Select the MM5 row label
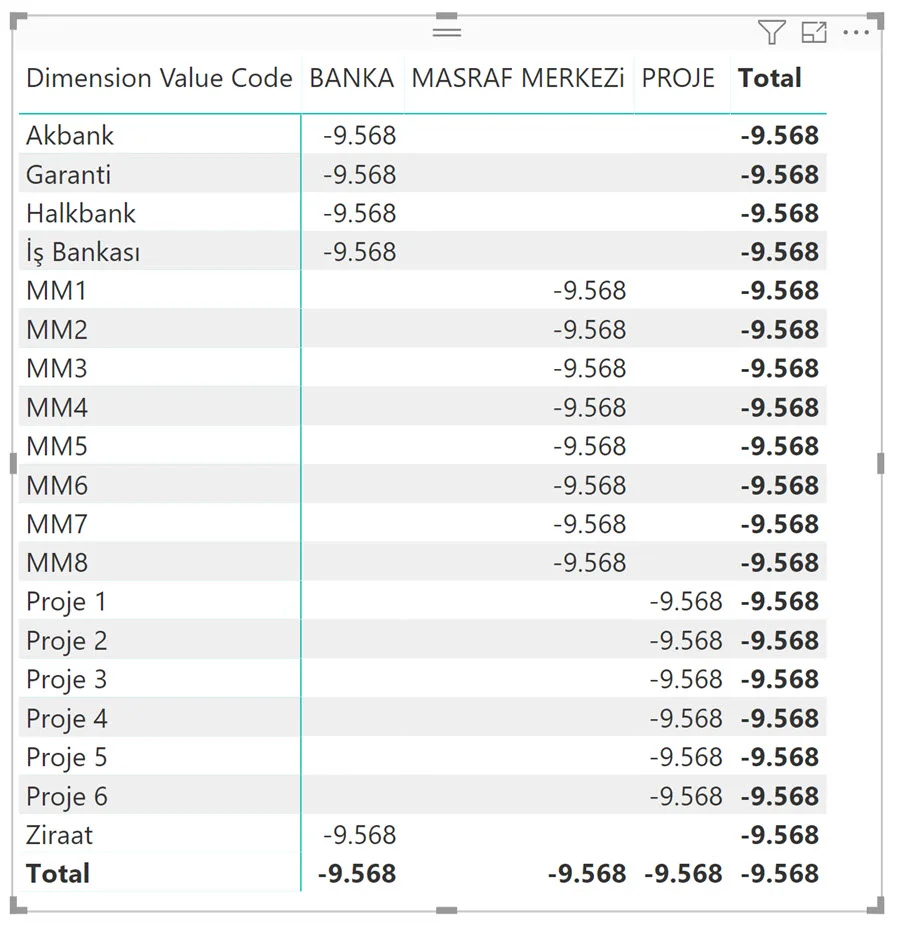 pyautogui.click(x=57, y=446)
